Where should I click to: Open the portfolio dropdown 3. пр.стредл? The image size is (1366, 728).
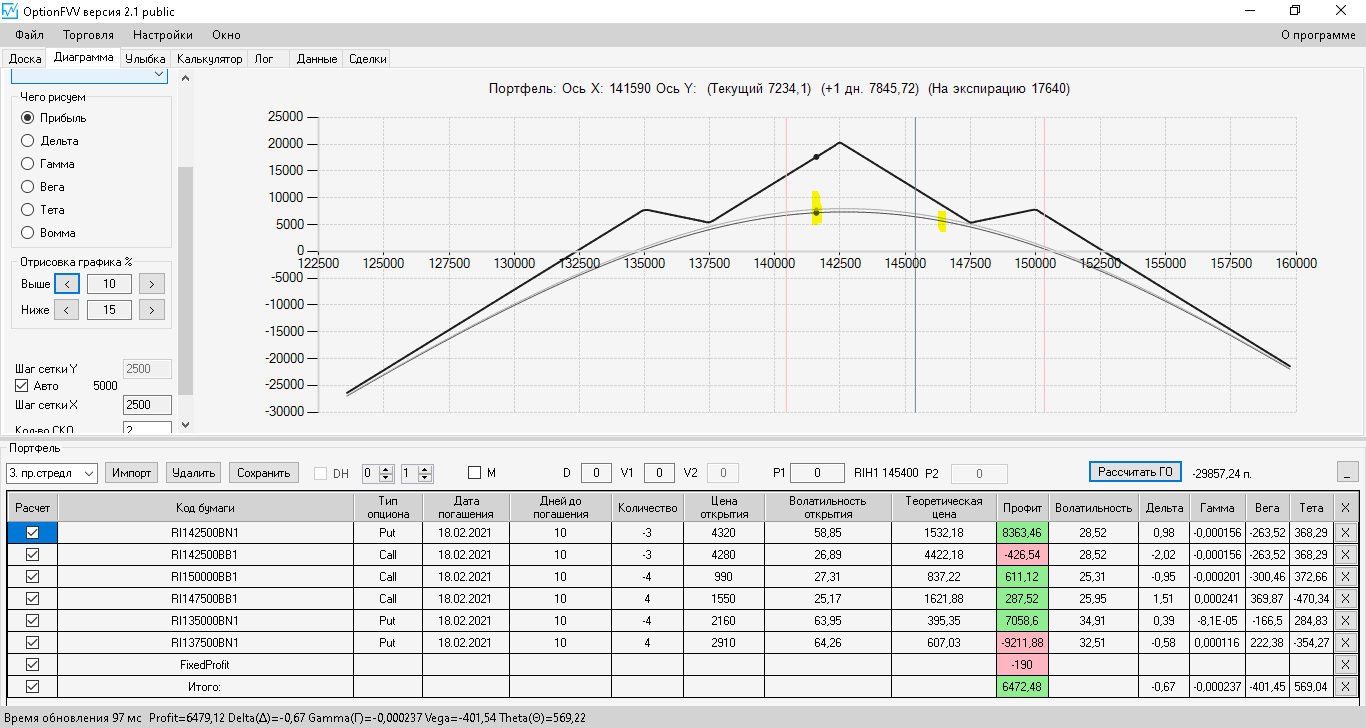[51, 473]
